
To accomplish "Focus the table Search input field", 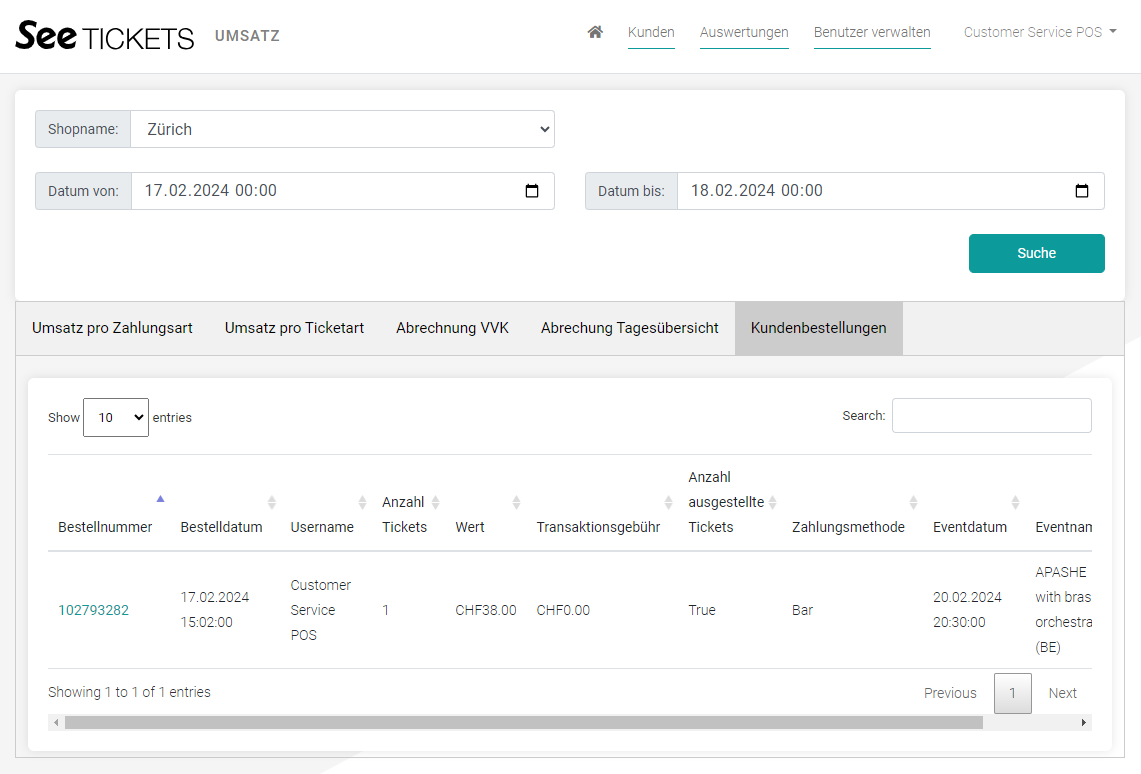I will point(991,416).
